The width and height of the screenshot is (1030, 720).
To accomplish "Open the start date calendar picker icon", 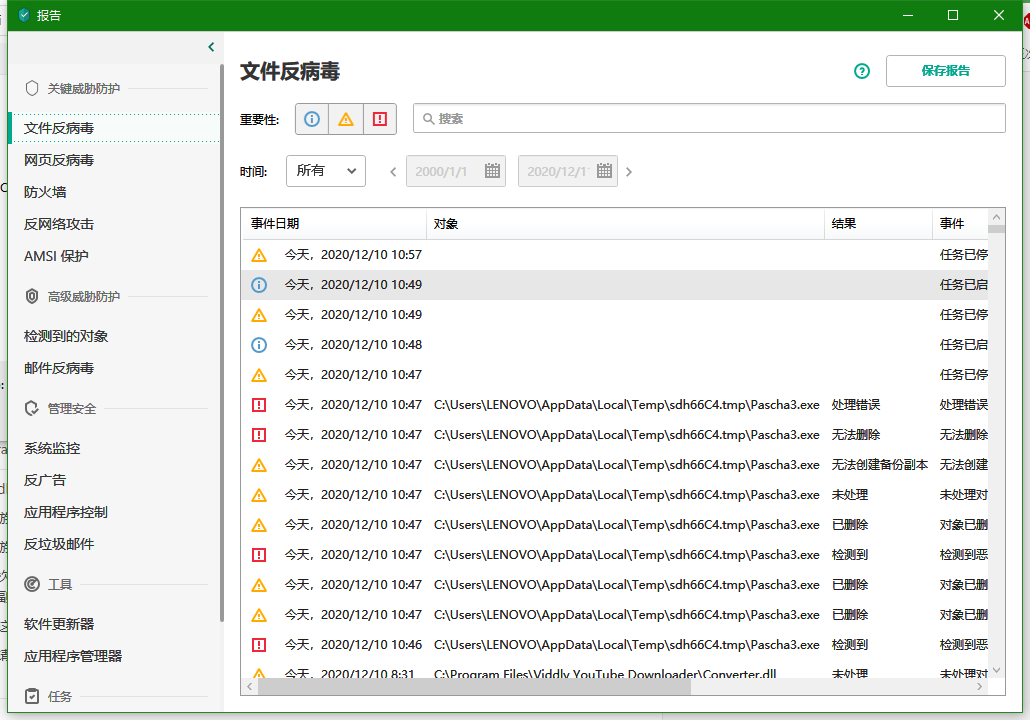I will point(492,171).
